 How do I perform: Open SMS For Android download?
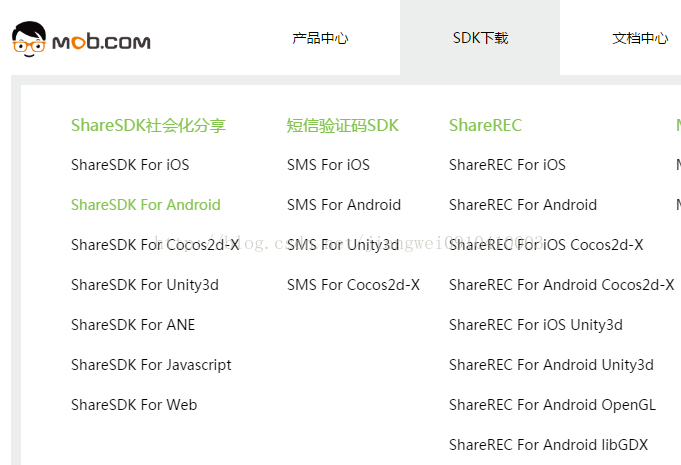click(344, 205)
